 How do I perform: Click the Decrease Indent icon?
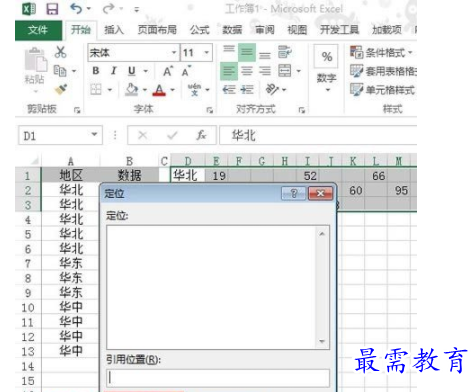[x=229, y=89]
